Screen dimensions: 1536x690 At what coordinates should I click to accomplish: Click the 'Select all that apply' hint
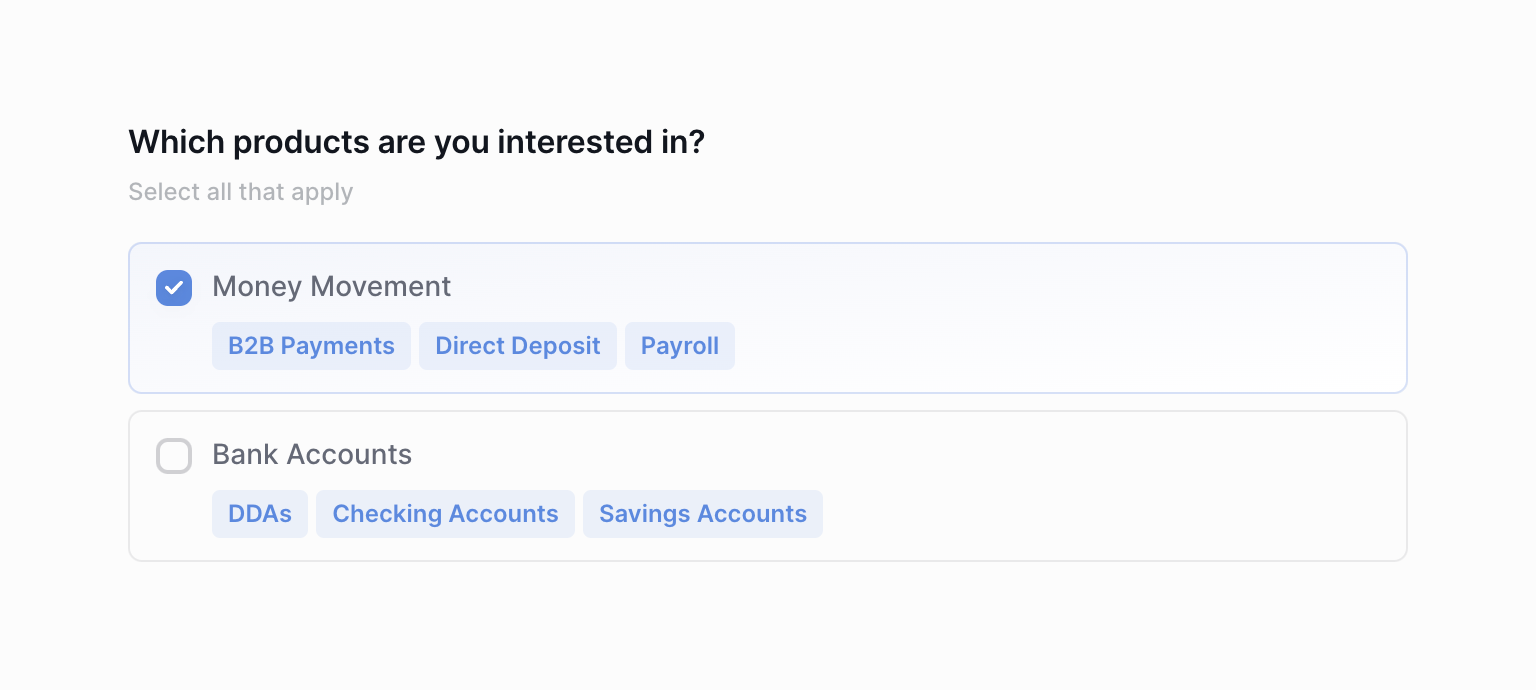pos(240,192)
